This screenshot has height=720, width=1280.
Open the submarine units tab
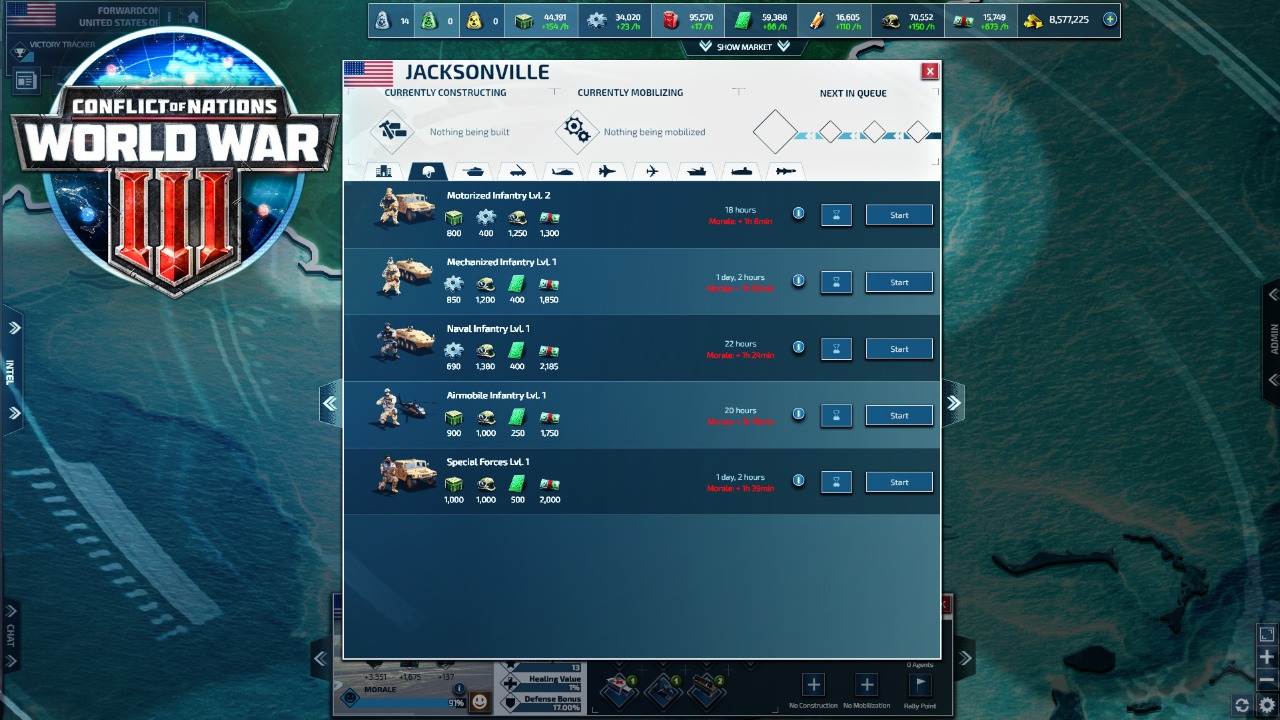coord(741,171)
